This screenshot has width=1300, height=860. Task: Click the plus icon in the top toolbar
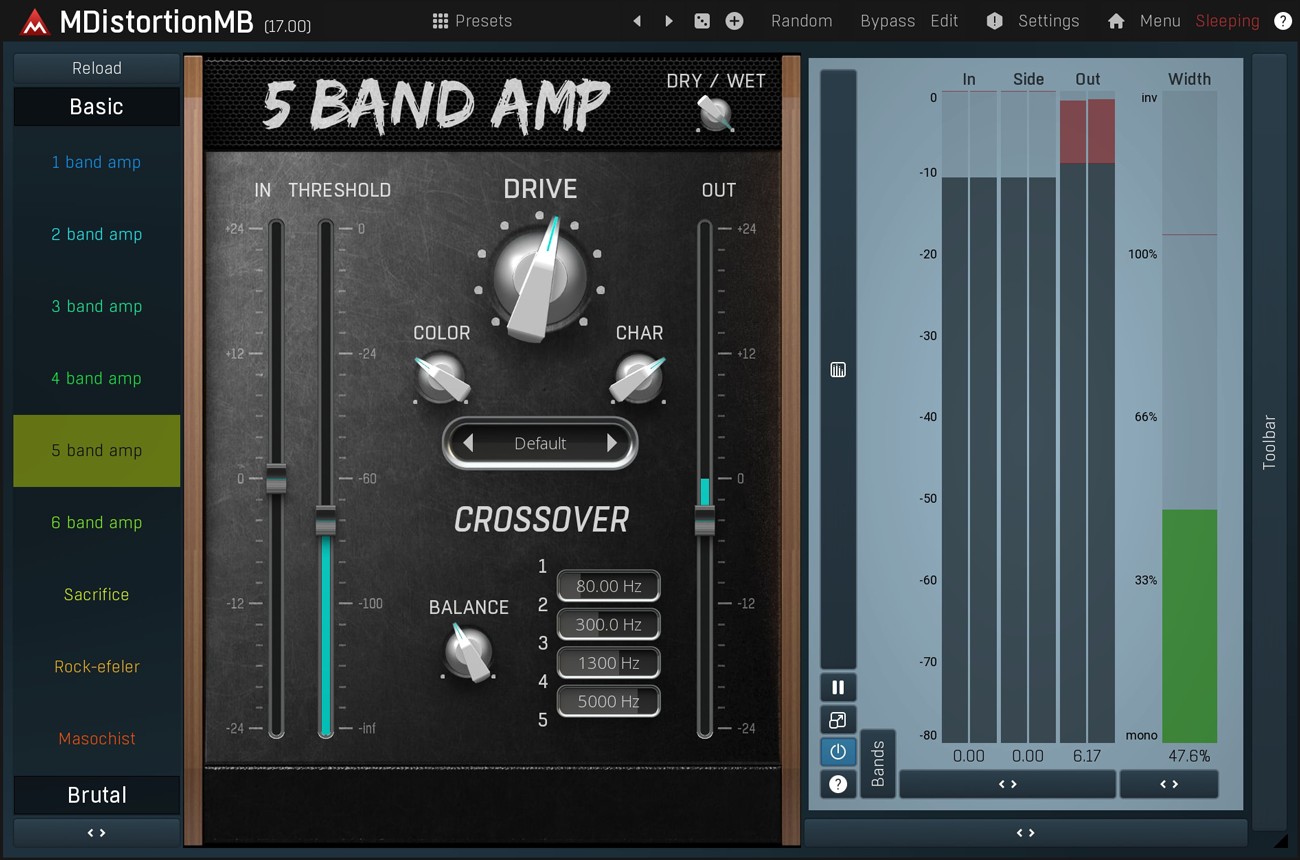pos(734,20)
